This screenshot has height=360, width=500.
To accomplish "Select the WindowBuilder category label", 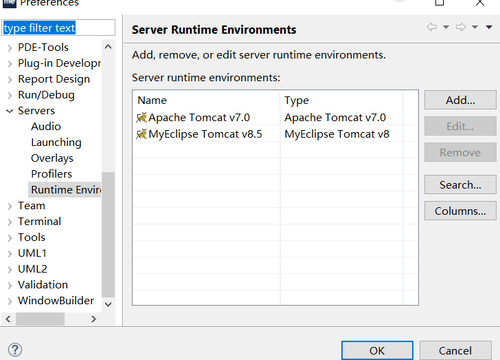I will point(56,301).
